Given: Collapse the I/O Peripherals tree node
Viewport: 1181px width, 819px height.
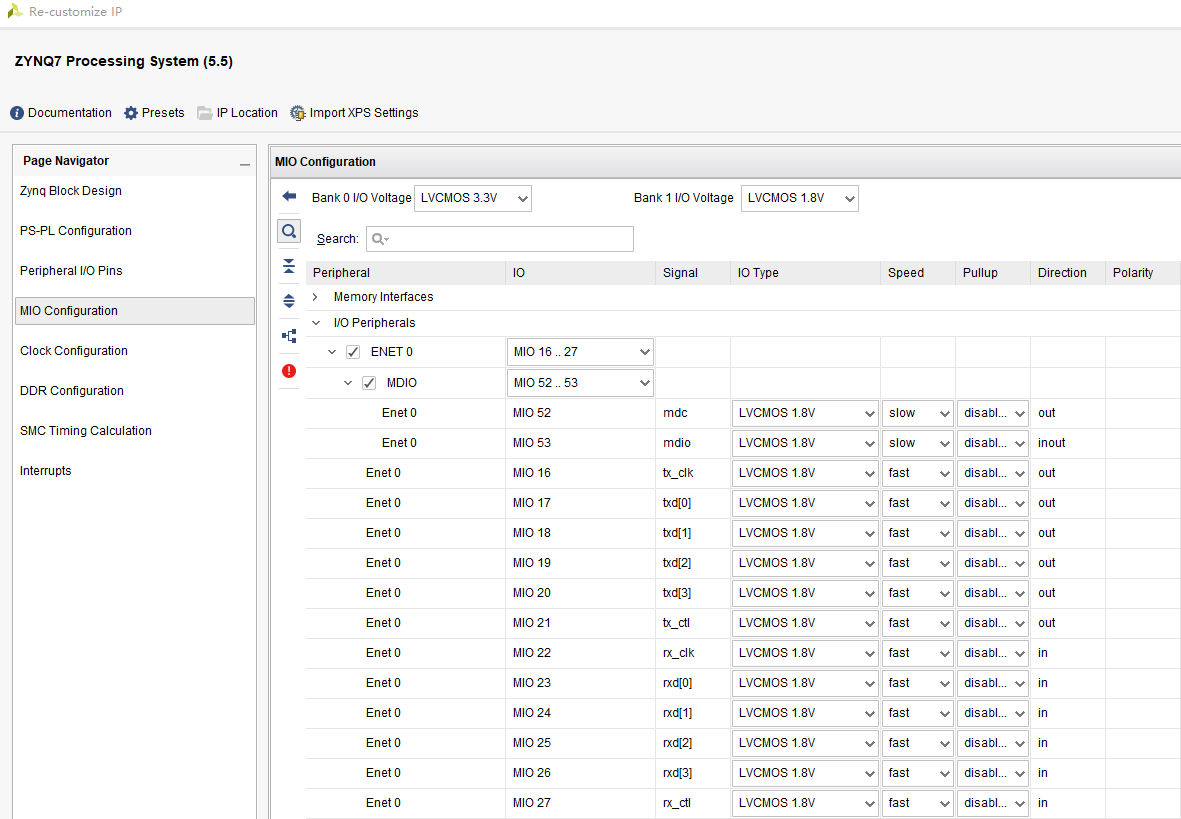Looking at the screenshot, I should click(316, 322).
